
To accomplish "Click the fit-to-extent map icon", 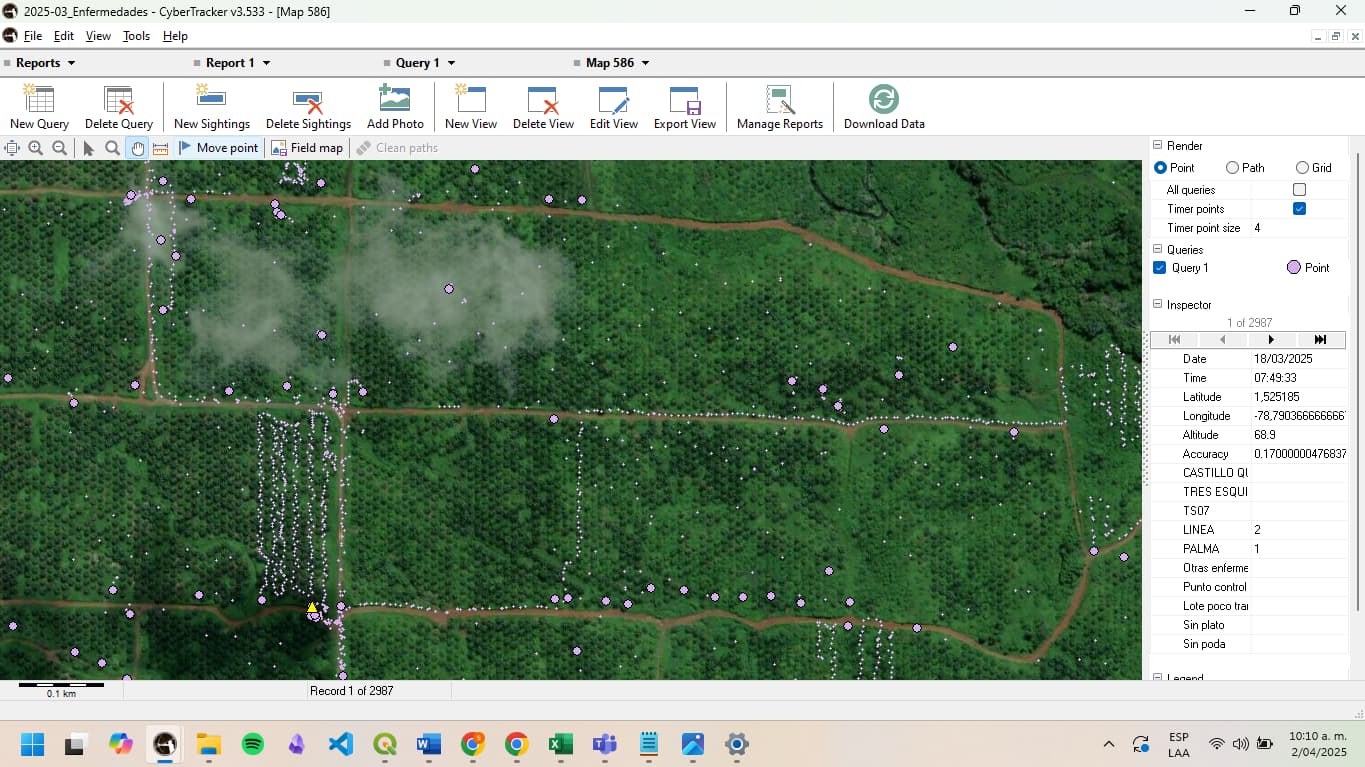I will (12, 148).
